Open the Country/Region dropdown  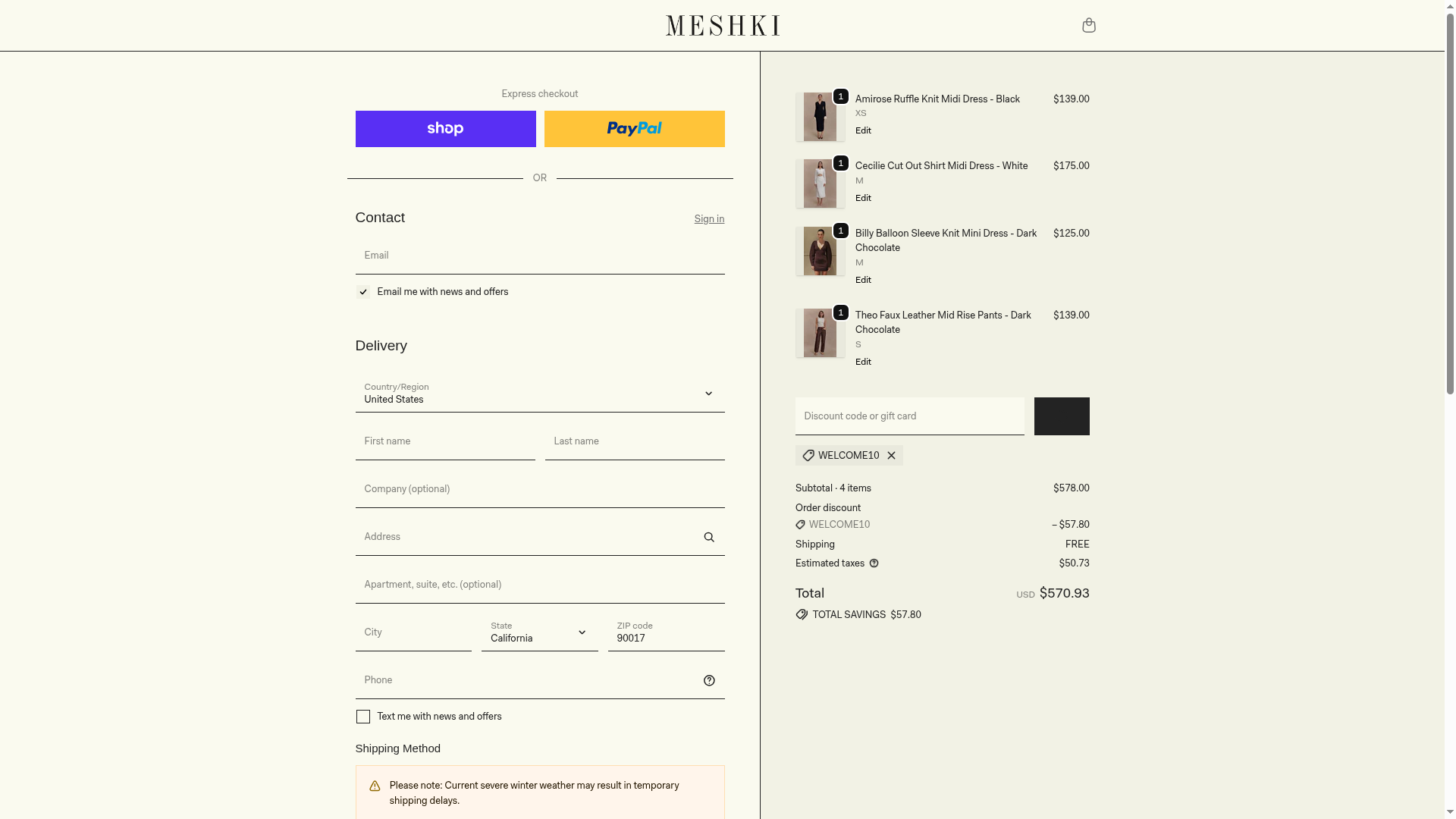pos(539,394)
